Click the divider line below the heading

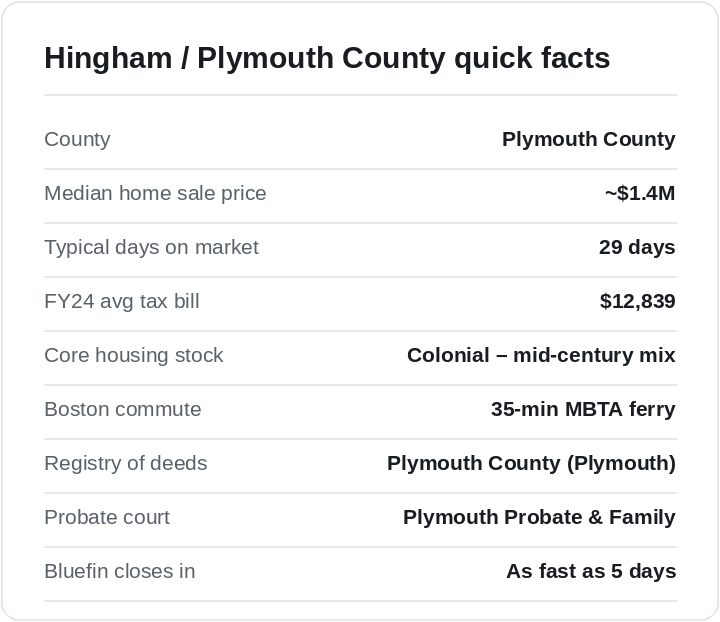[360, 95]
